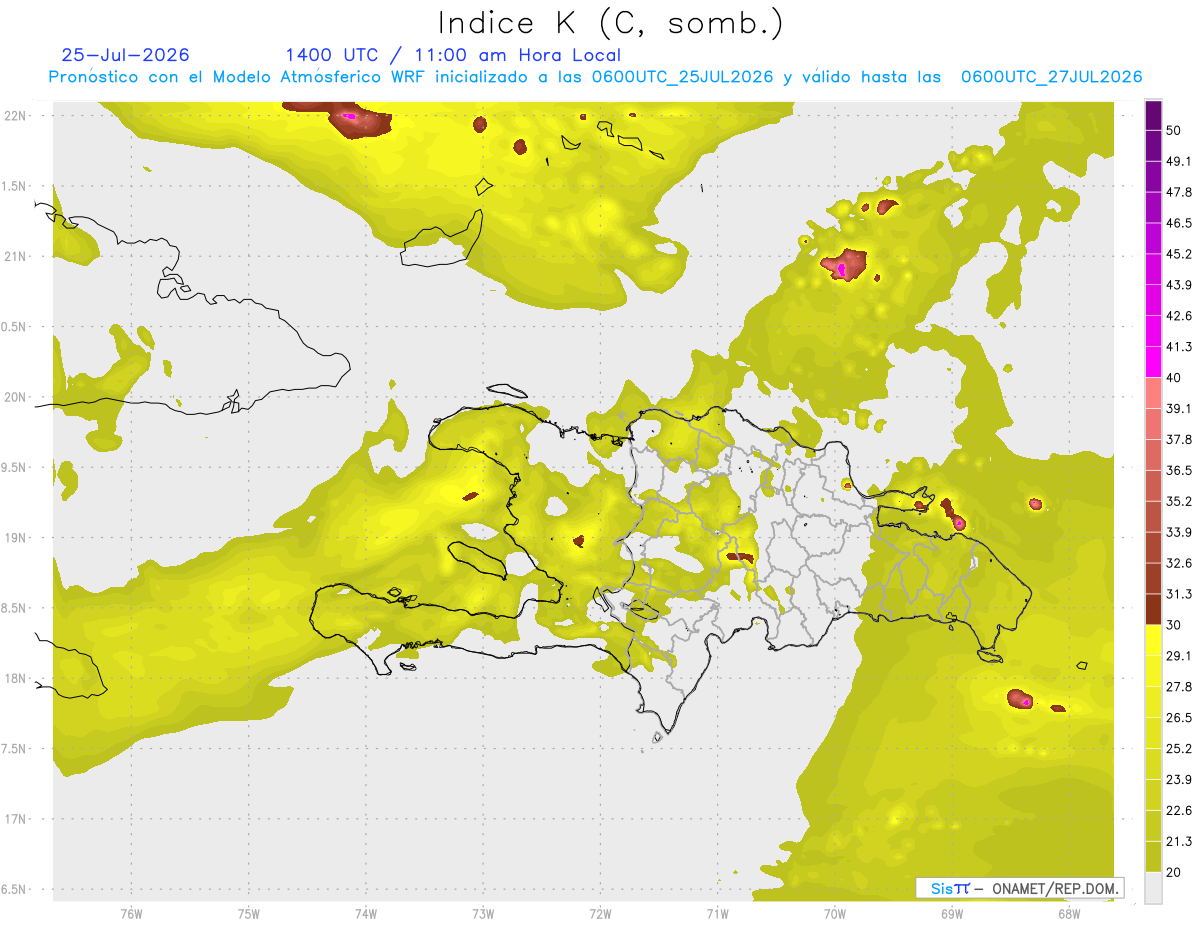This screenshot has height=927, width=1200.
Task: Click the 18N latitude label
Action: coord(15,678)
